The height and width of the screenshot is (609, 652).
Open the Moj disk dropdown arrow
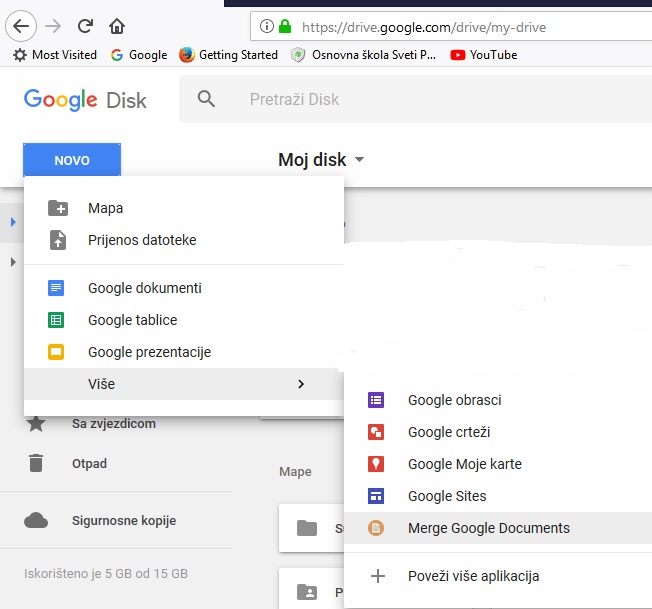(360, 160)
